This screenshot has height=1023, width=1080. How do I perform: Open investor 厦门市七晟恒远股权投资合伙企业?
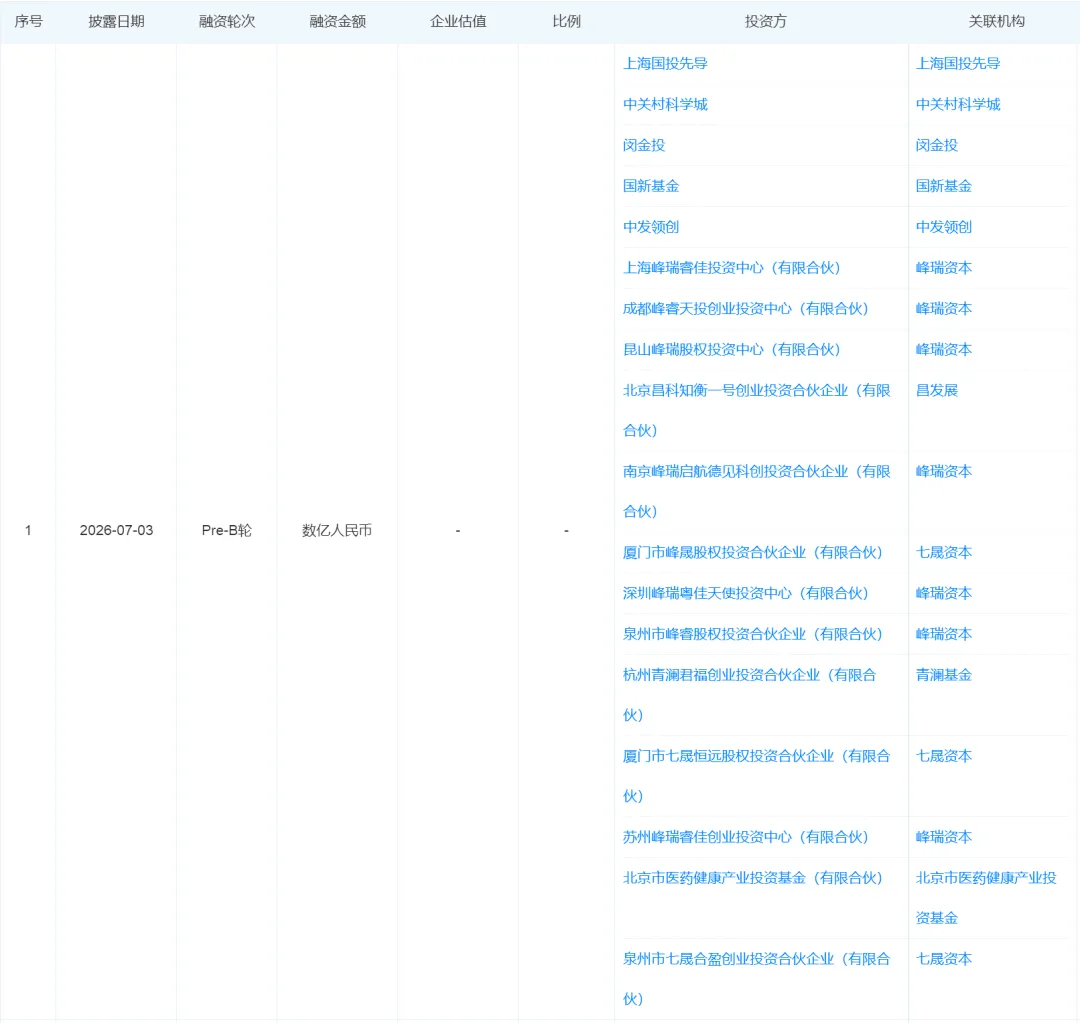click(756, 776)
